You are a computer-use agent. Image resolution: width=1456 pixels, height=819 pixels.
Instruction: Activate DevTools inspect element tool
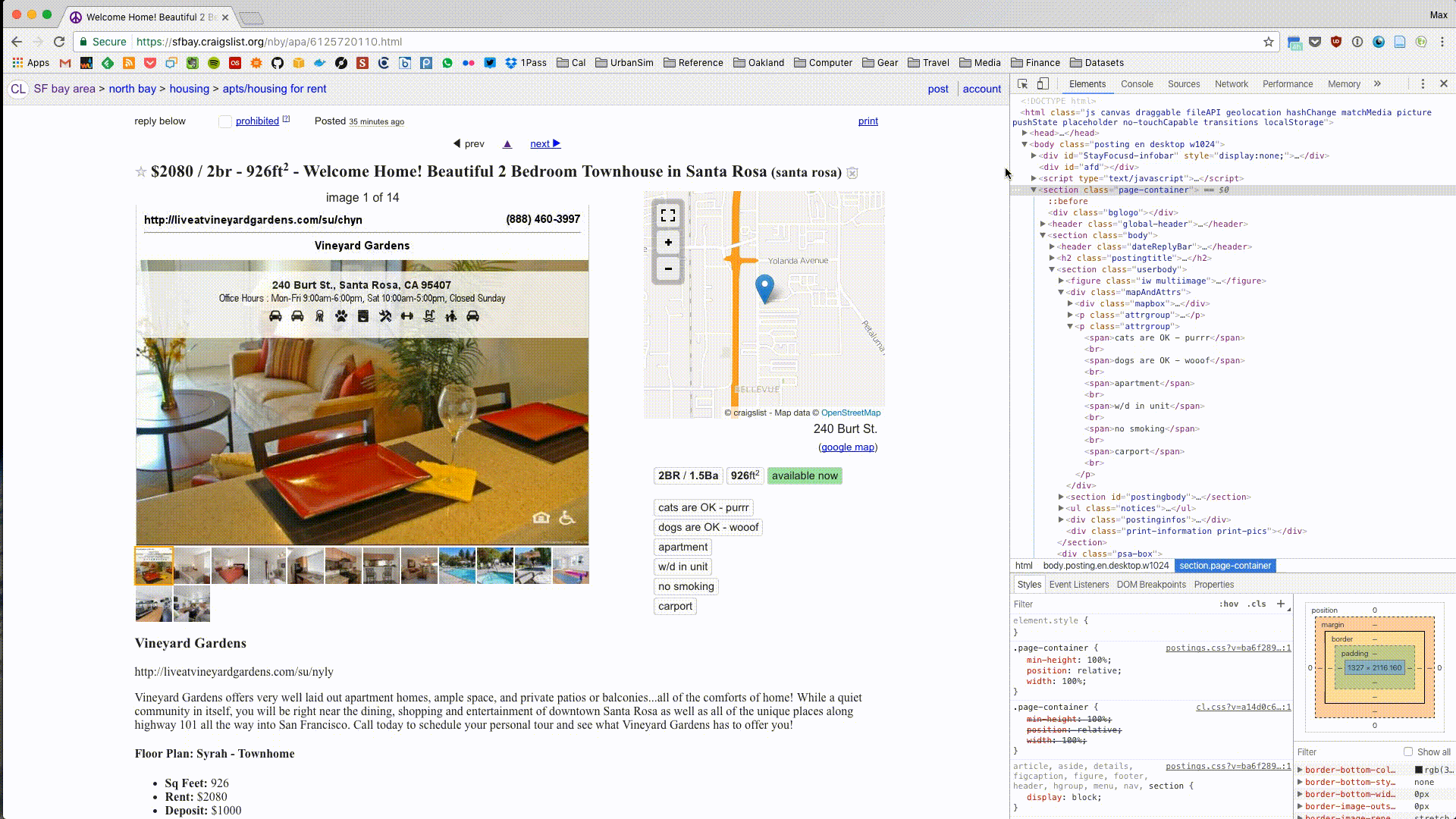click(x=1022, y=84)
